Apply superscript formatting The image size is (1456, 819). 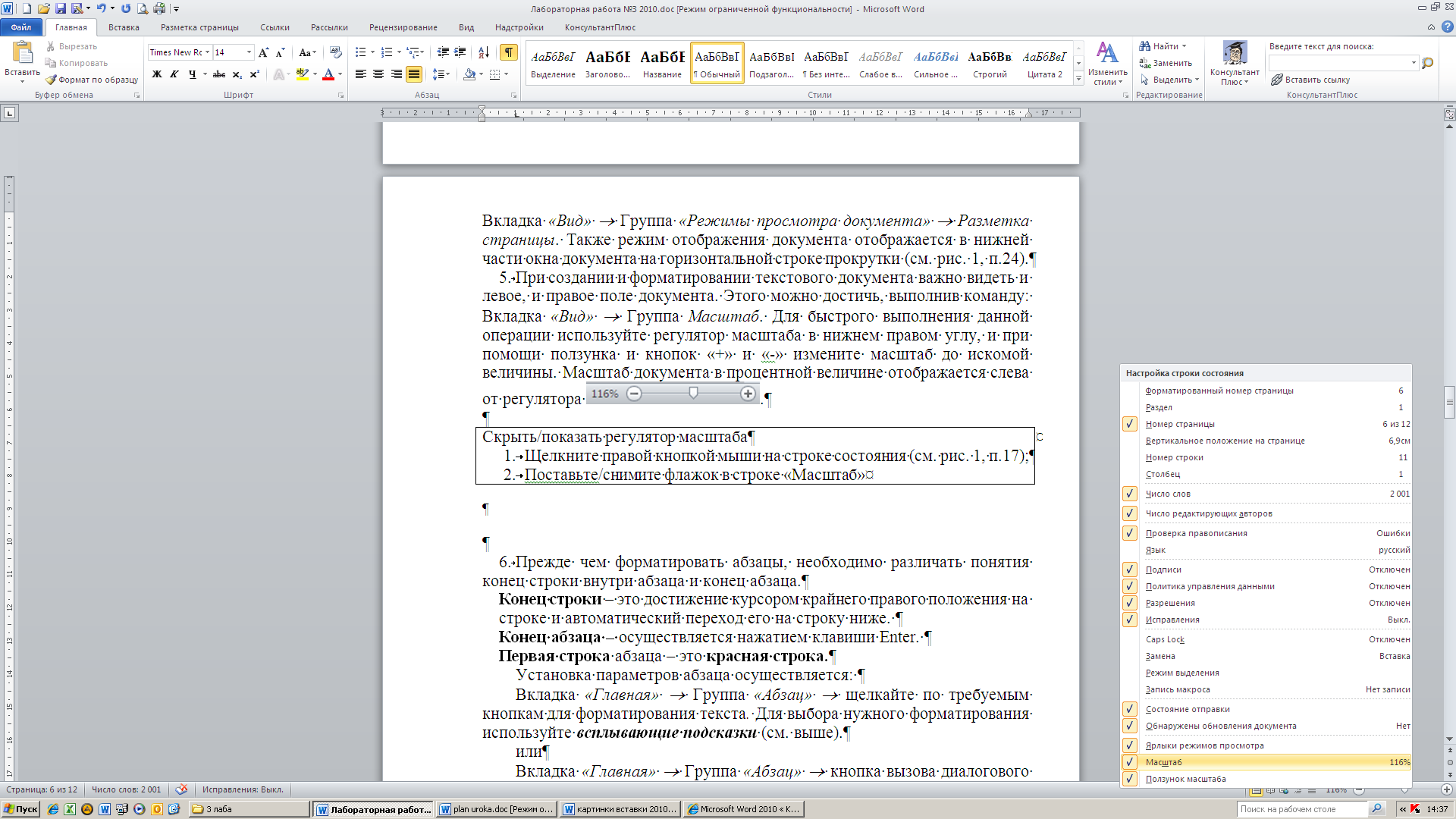tap(254, 74)
